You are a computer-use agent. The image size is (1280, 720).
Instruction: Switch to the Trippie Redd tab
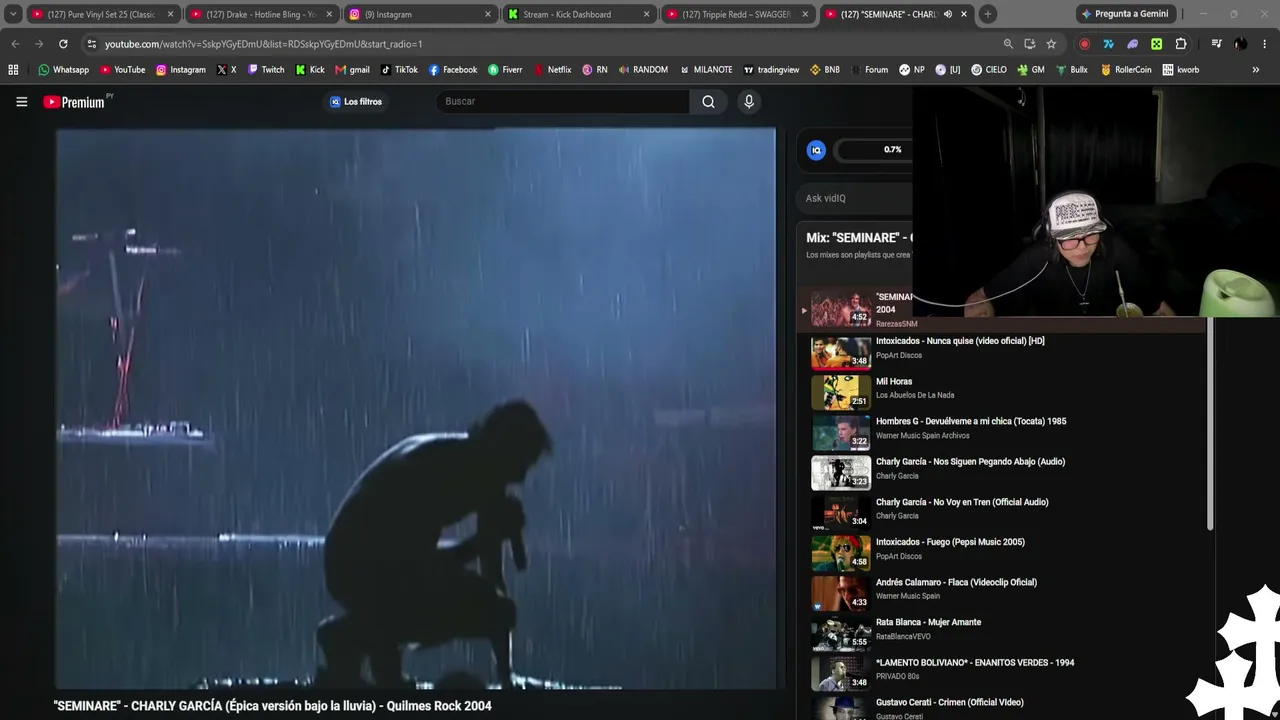pyautogui.click(x=737, y=14)
